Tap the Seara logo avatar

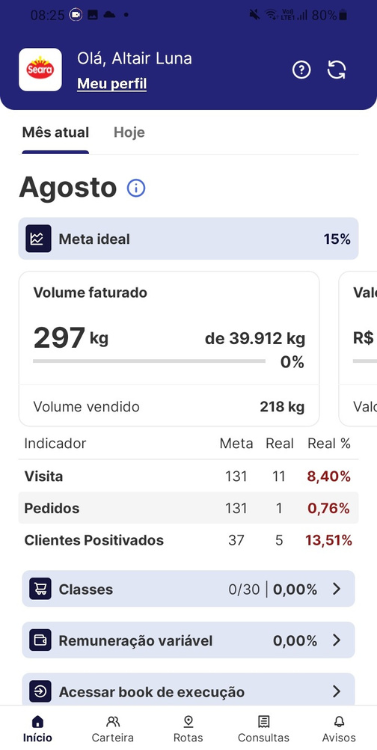pyautogui.click(x=40, y=70)
